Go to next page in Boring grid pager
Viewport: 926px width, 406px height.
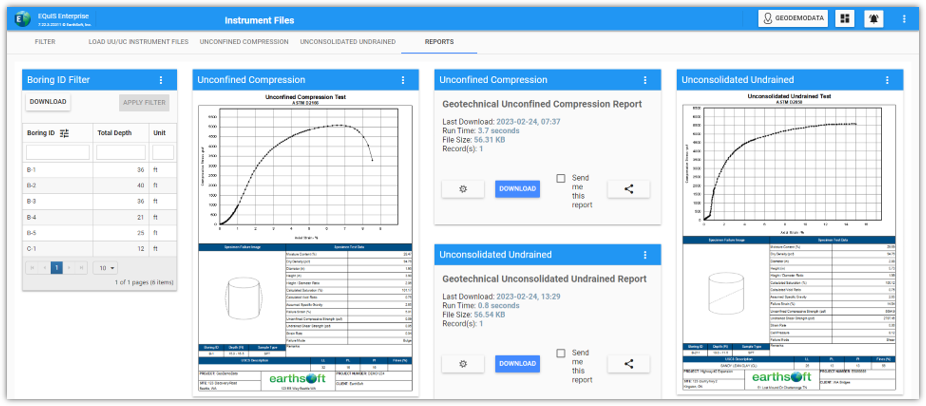[70, 268]
